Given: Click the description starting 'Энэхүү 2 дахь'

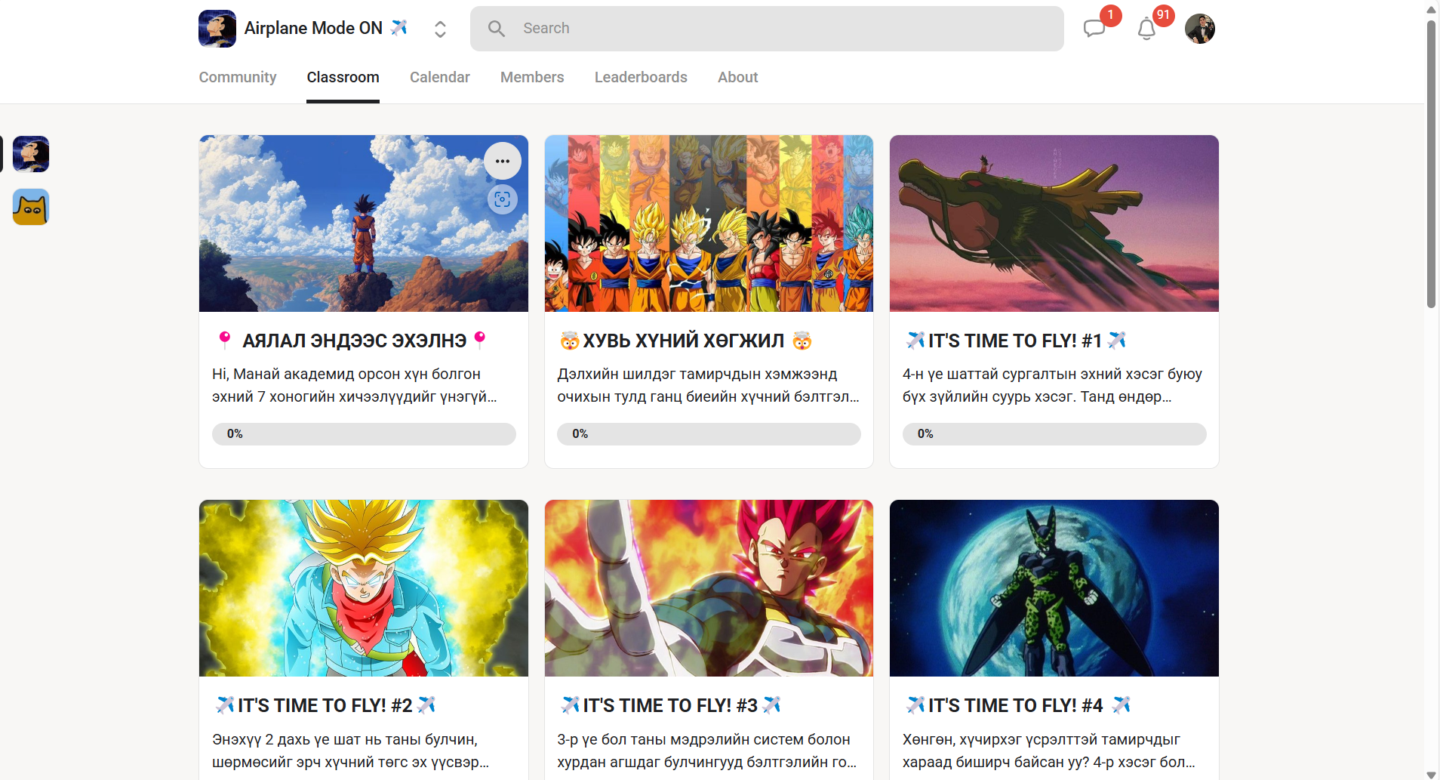Looking at the screenshot, I should tap(351, 751).
